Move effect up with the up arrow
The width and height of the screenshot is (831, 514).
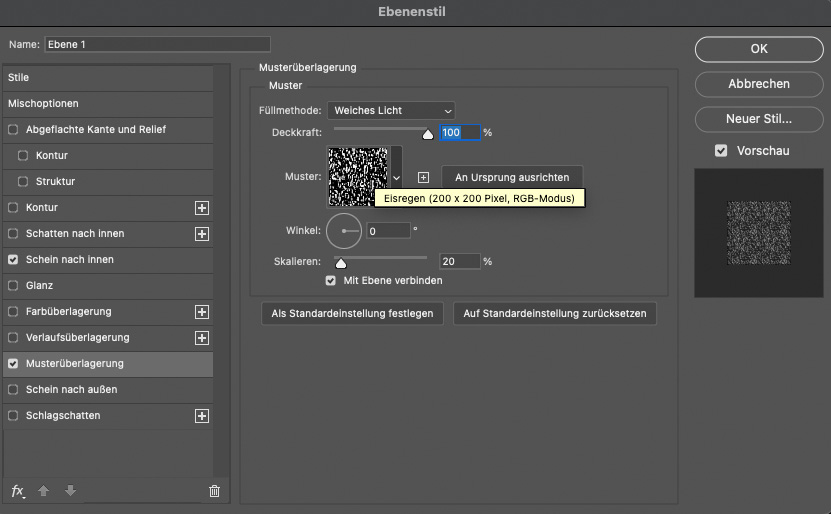tap(43, 491)
